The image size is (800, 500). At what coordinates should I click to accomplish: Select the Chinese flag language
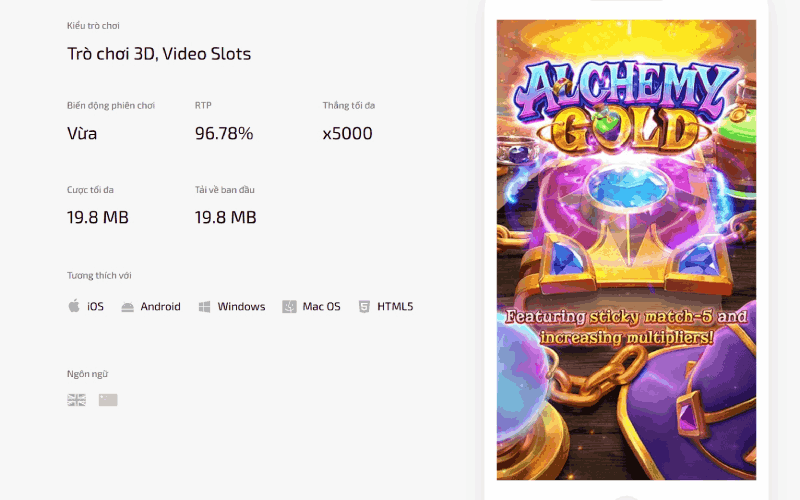(108, 400)
